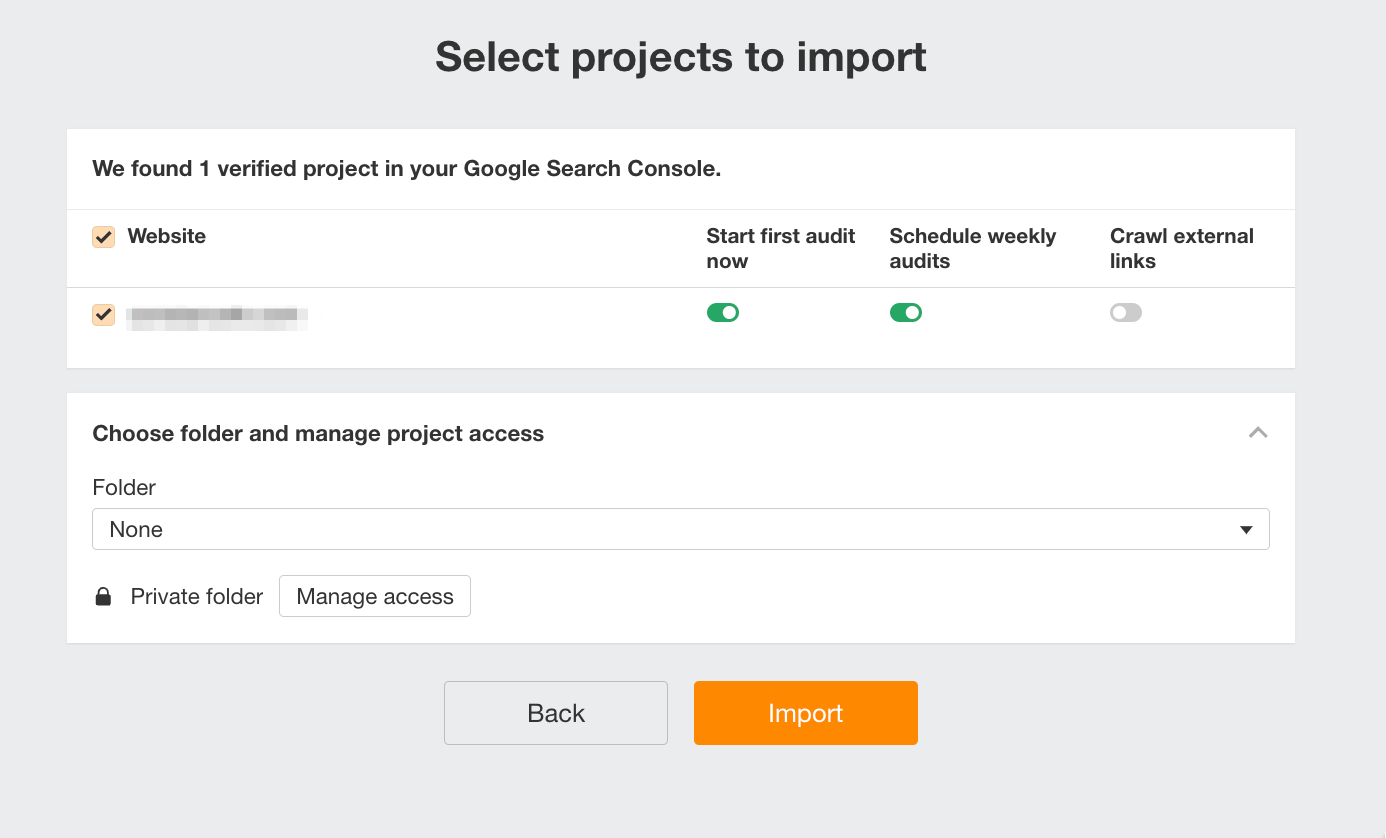The height and width of the screenshot is (838, 1386).
Task: Click the Website column header label
Action: tap(166, 236)
